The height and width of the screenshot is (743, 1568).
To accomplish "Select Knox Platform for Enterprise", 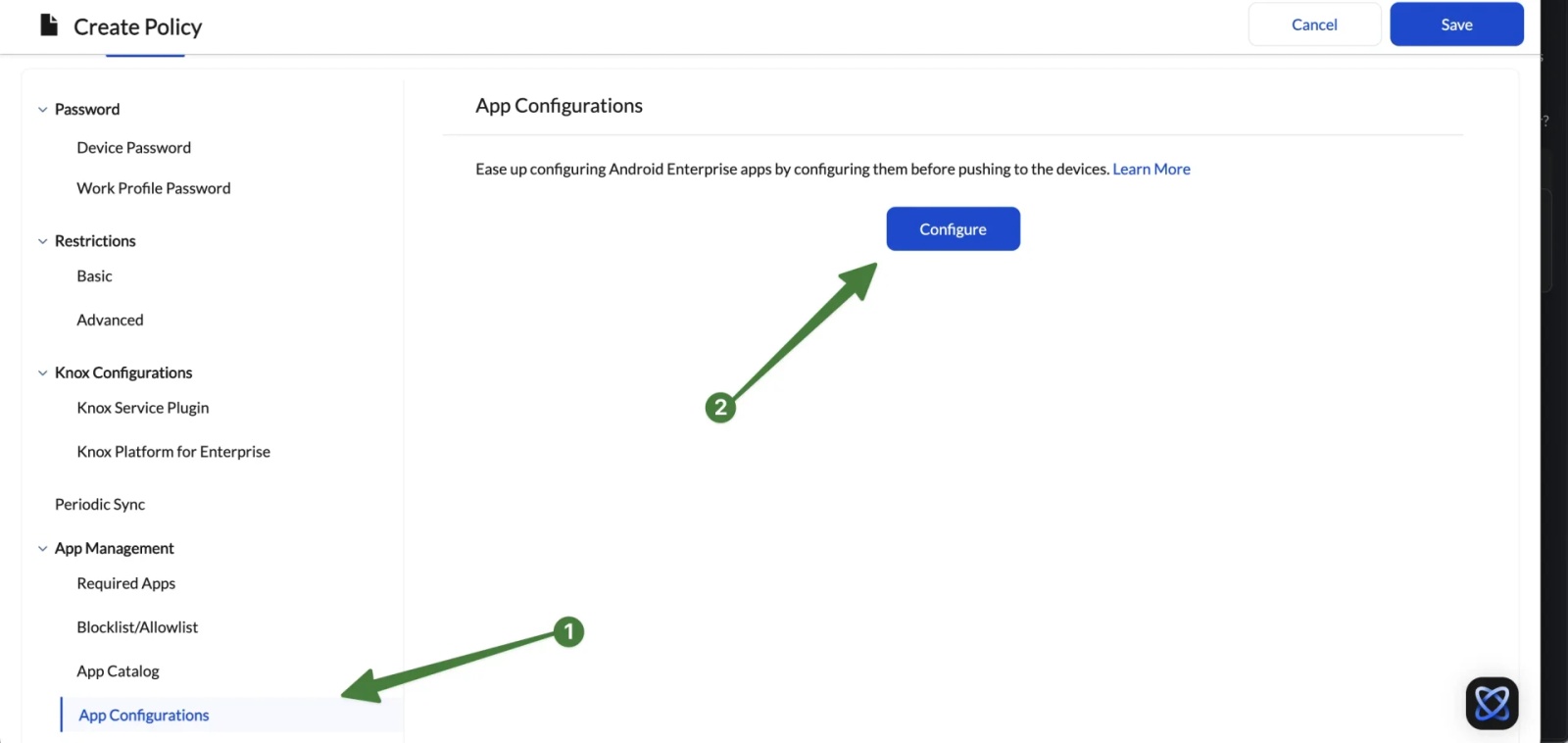I will [173, 451].
